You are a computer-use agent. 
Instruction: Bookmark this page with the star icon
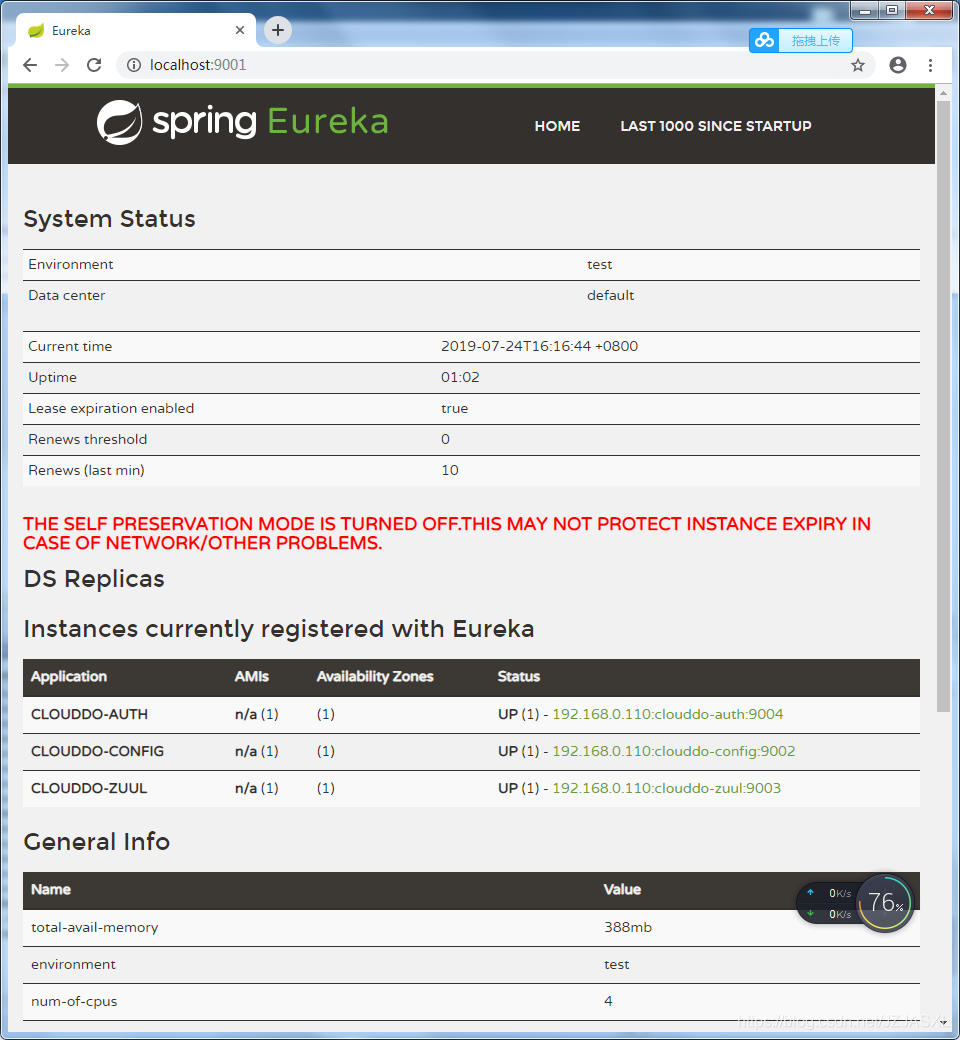[x=858, y=65]
